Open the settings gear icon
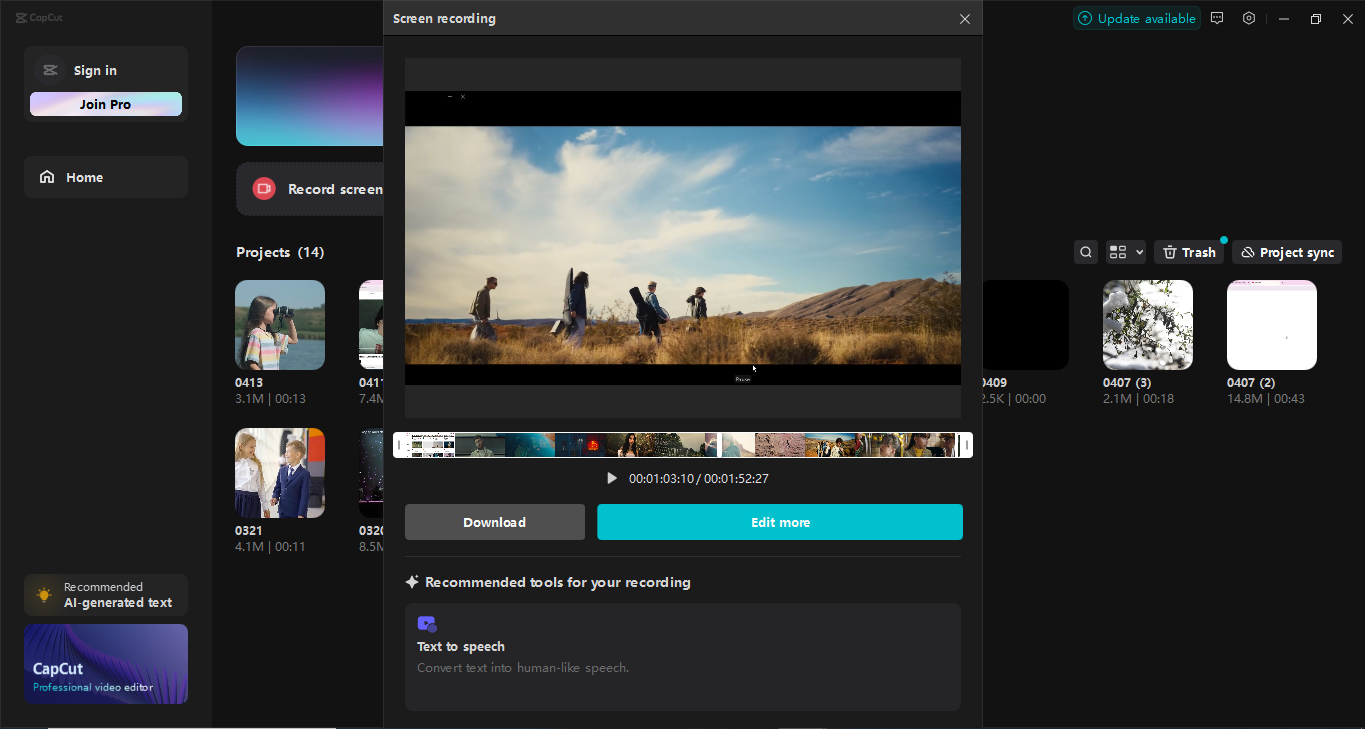 click(x=1248, y=18)
